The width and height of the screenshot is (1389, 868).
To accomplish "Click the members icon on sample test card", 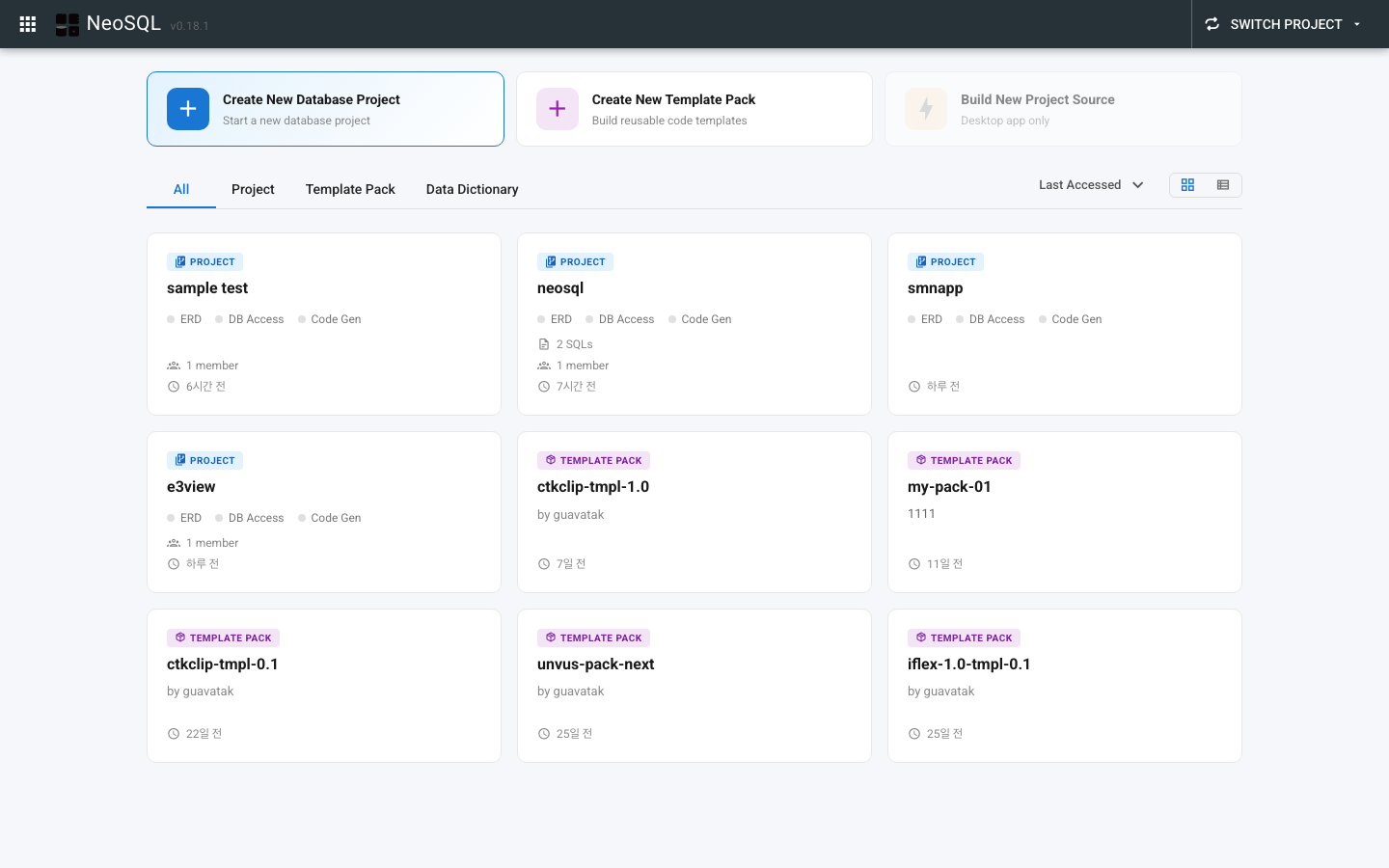I will (x=174, y=365).
